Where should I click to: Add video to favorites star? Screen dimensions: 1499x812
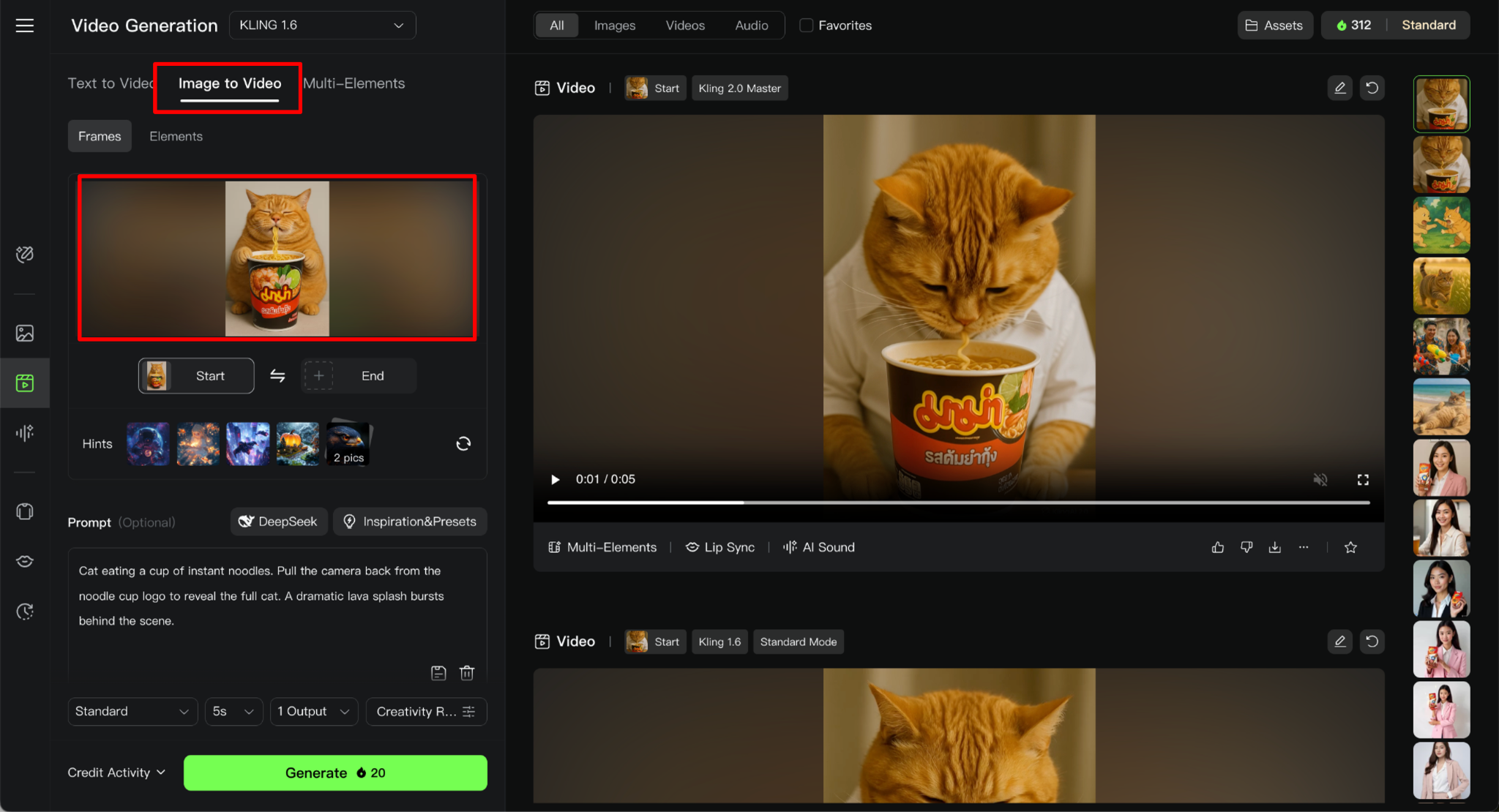1351,547
